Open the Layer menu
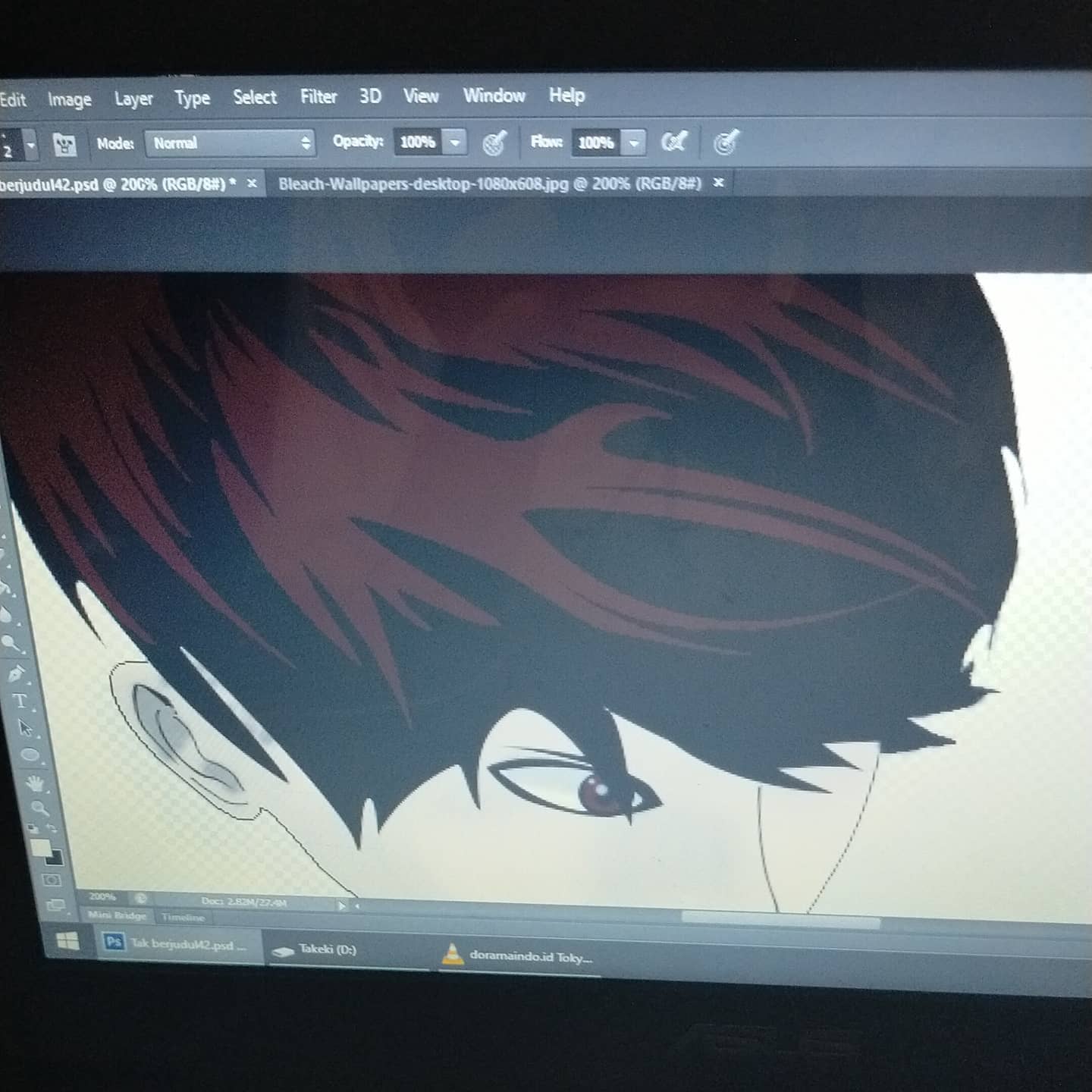Screen dimensions: 1092x1092 [x=133, y=99]
